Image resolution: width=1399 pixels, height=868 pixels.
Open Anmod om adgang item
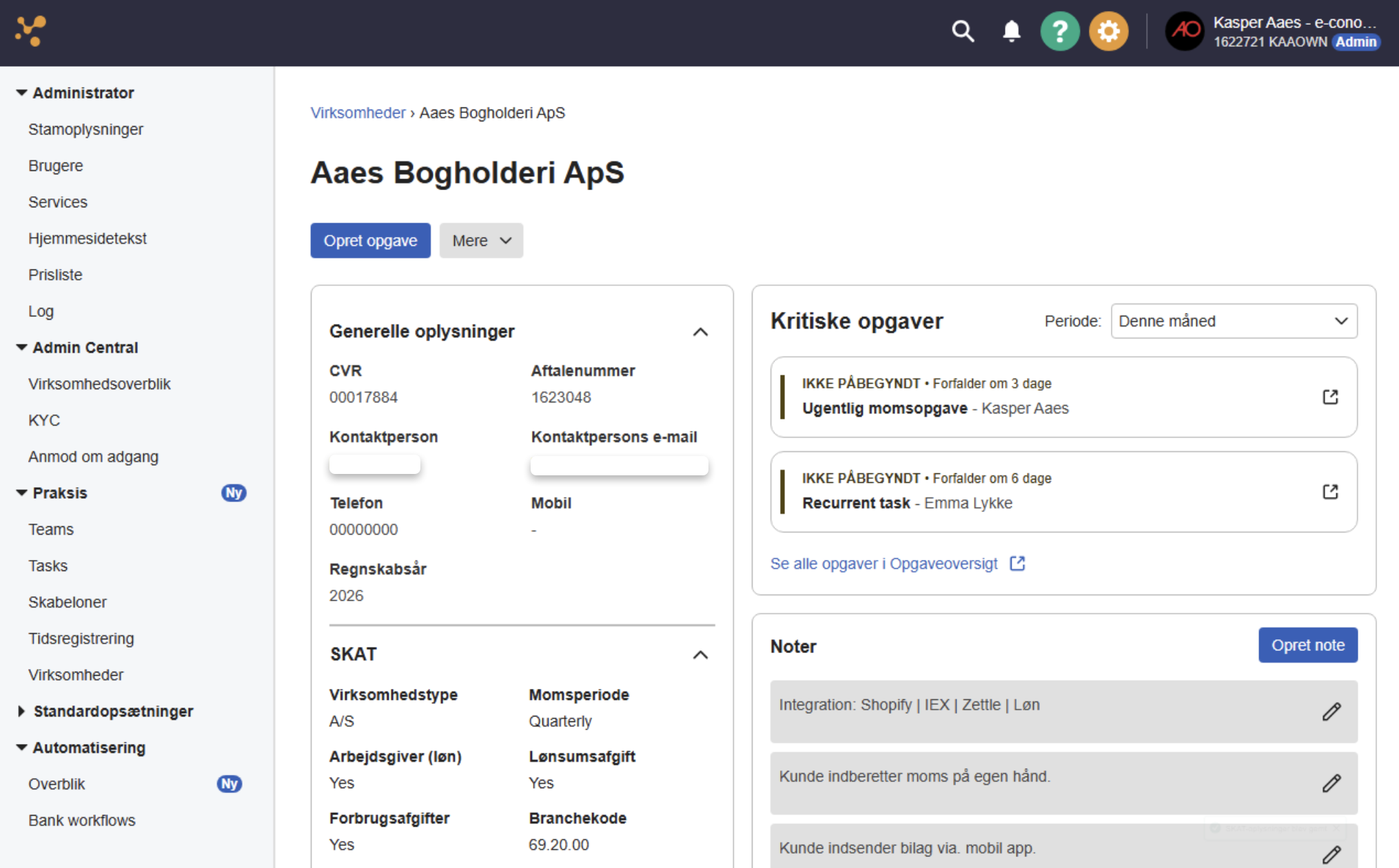[x=93, y=457]
